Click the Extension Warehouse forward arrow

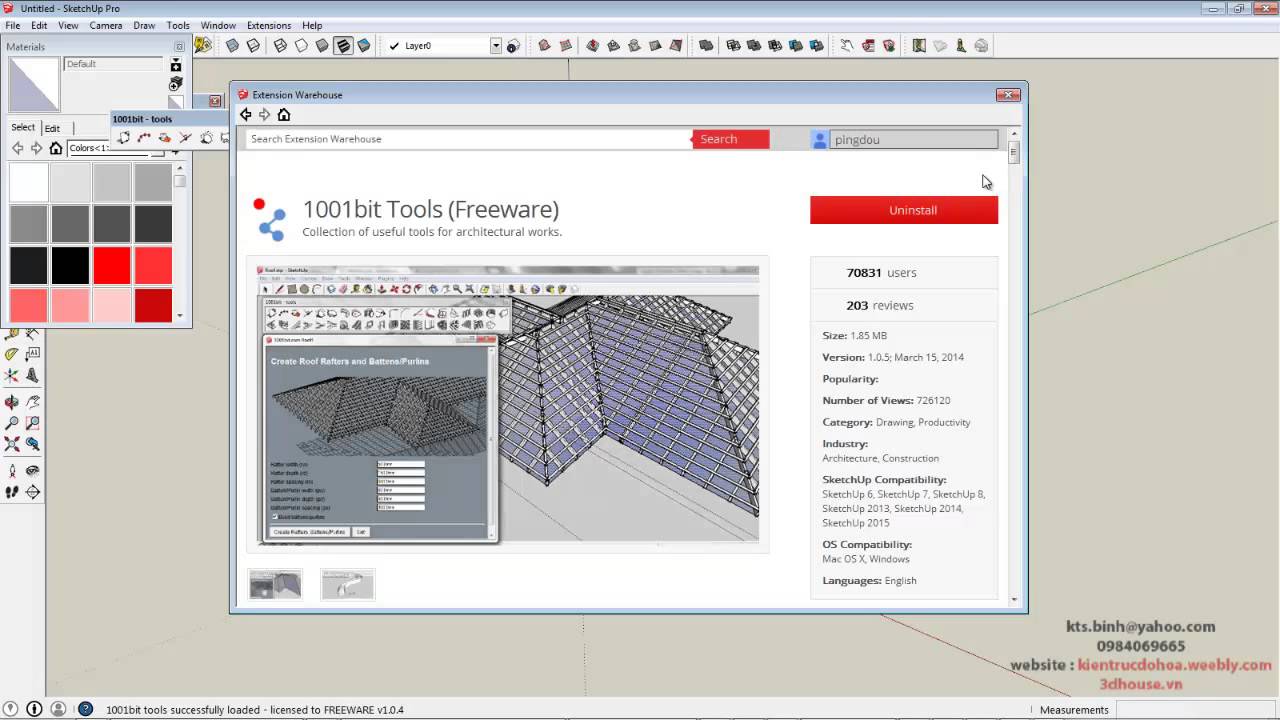tap(264, 115)
